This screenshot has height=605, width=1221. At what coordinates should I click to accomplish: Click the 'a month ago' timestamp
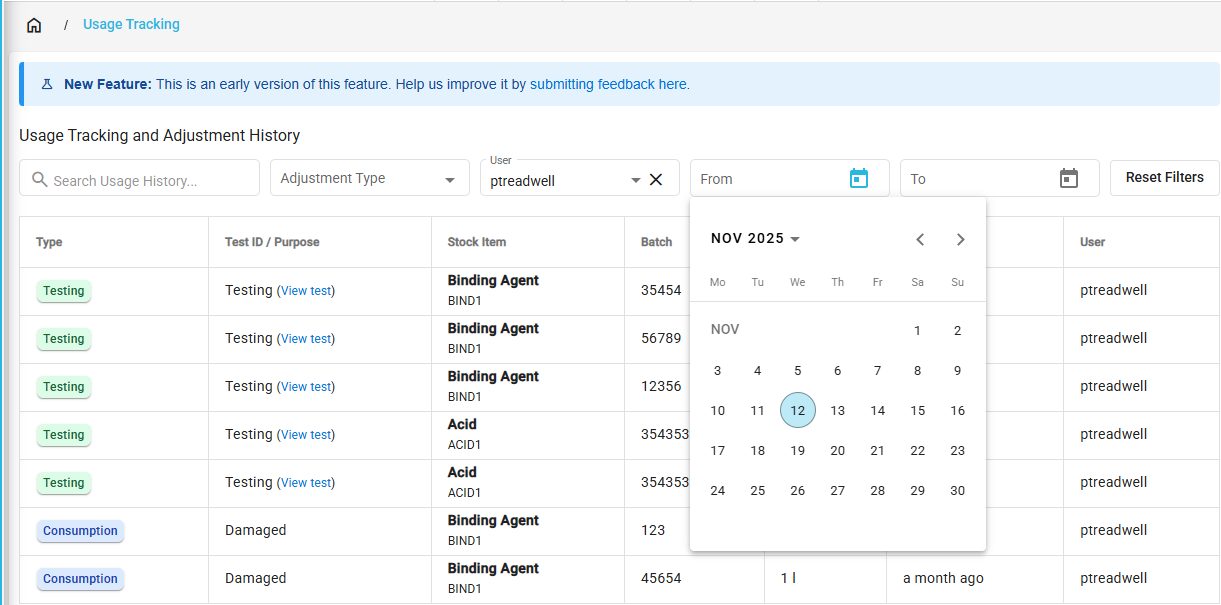tap(943, 578)
